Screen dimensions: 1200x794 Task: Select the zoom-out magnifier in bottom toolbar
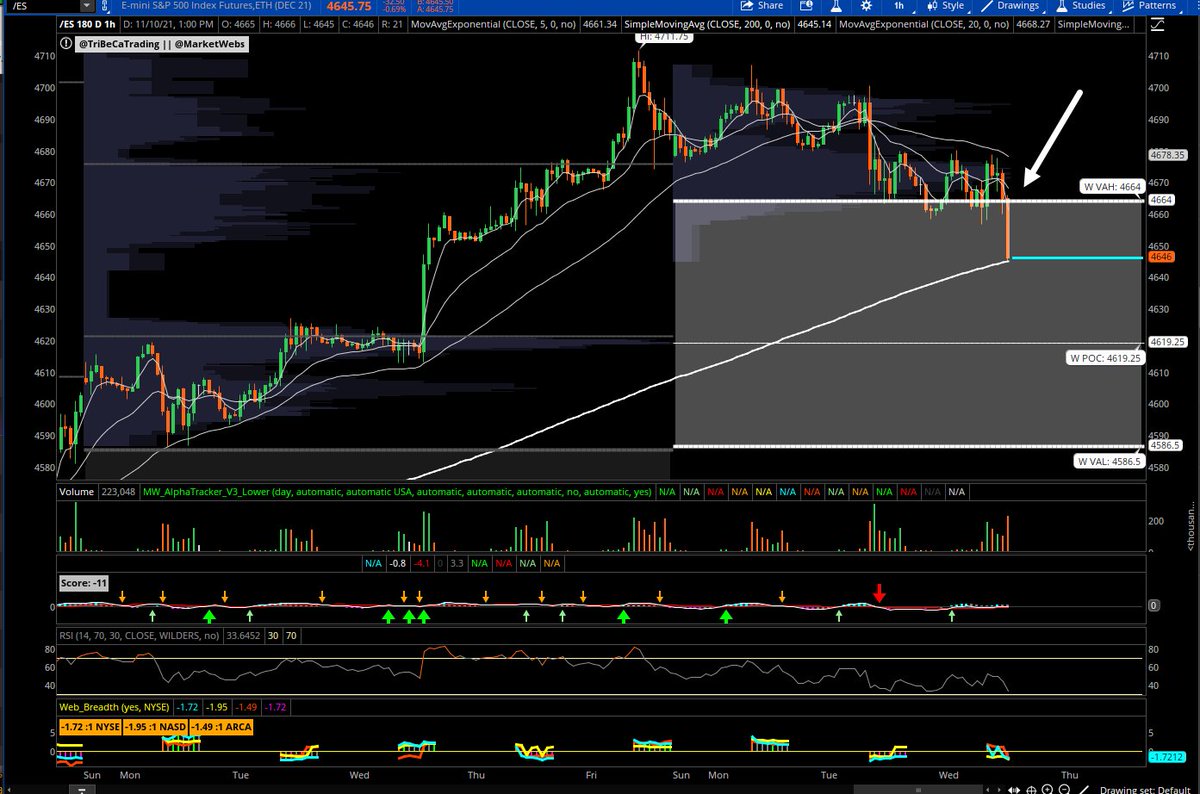click(1064, 789)
